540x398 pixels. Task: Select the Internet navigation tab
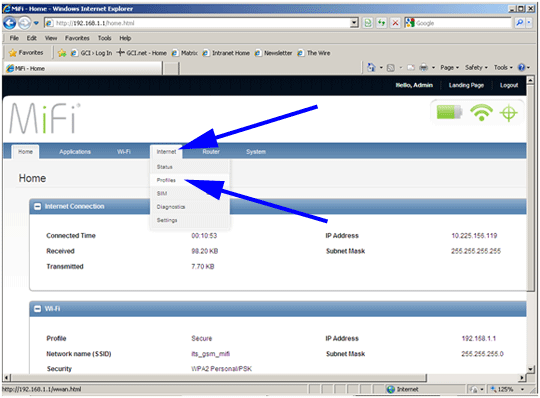pyautogui.click(x=166, y=152)
